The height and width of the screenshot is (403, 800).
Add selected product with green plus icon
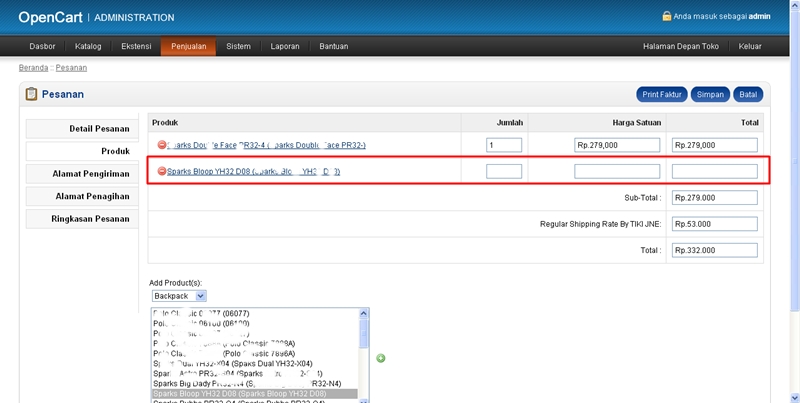click(x=381, y=358)
